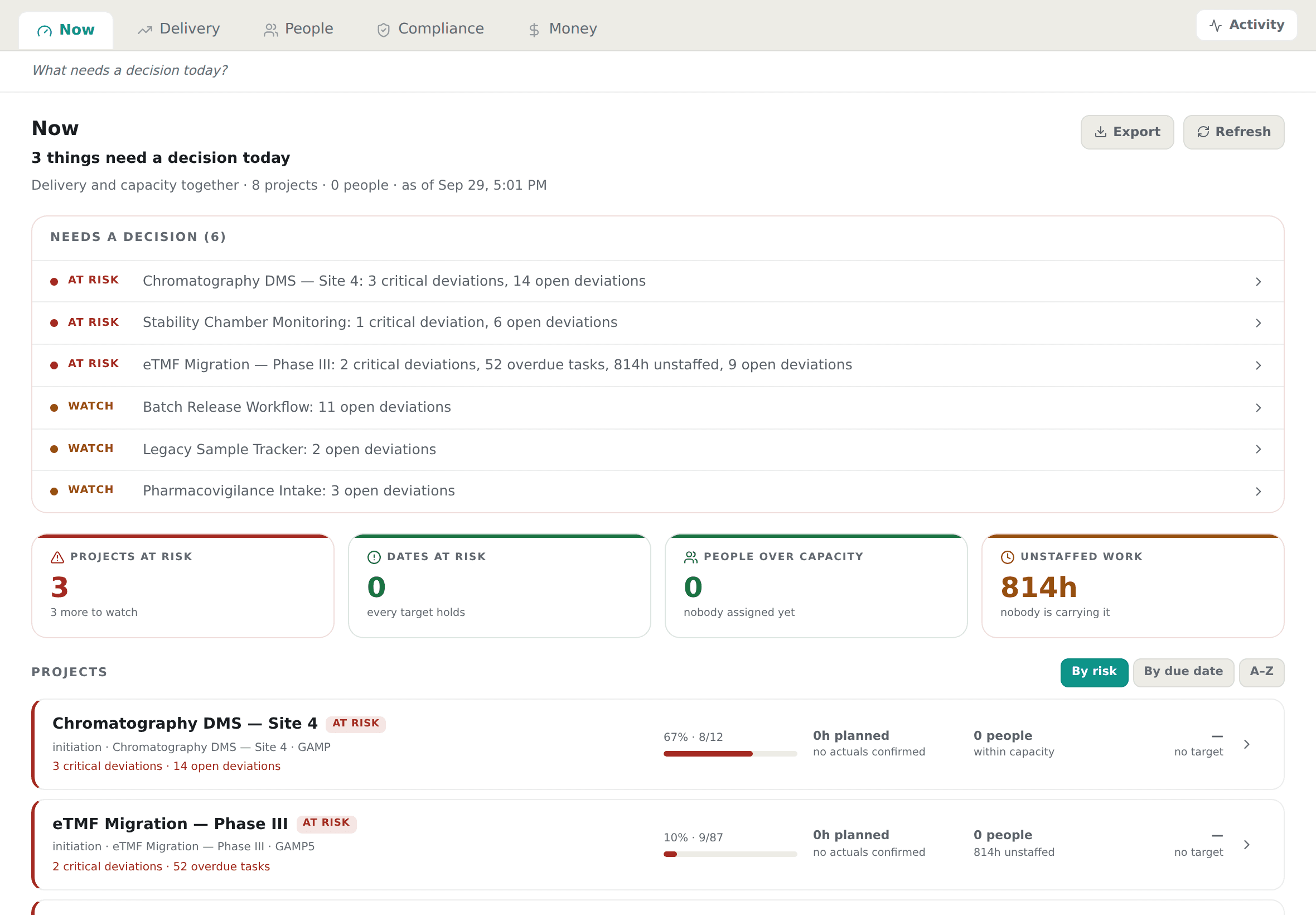Open the Money tab
Screen dimensions: 1316x915
[563, 28]
